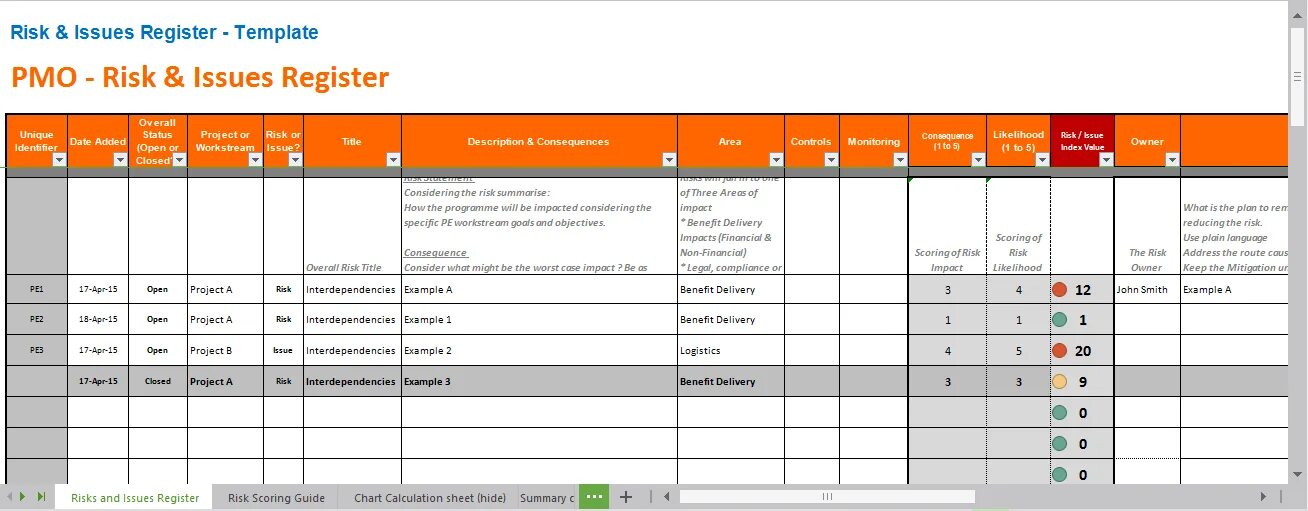Select the Example 2 description cell

pos(540,351)
